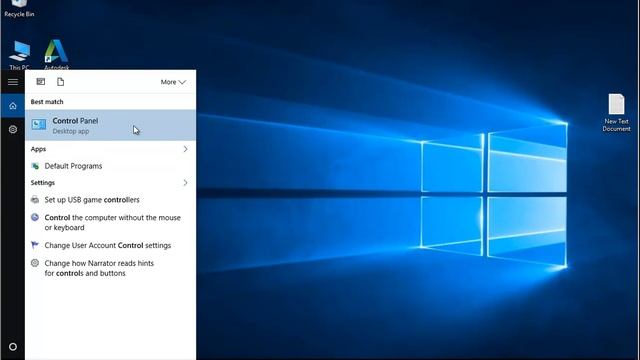The width and height of the screenshot is (640, 360).
Task: Click the Ease of Access icon in the results
Action: [35, 217]
